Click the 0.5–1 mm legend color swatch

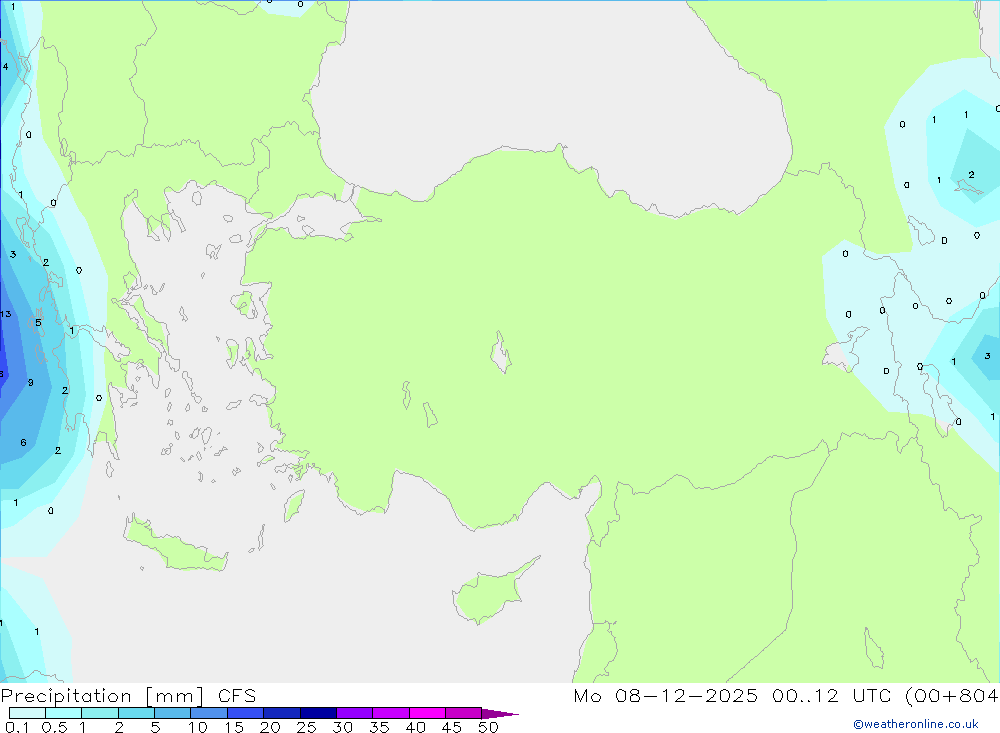point(64,713)
